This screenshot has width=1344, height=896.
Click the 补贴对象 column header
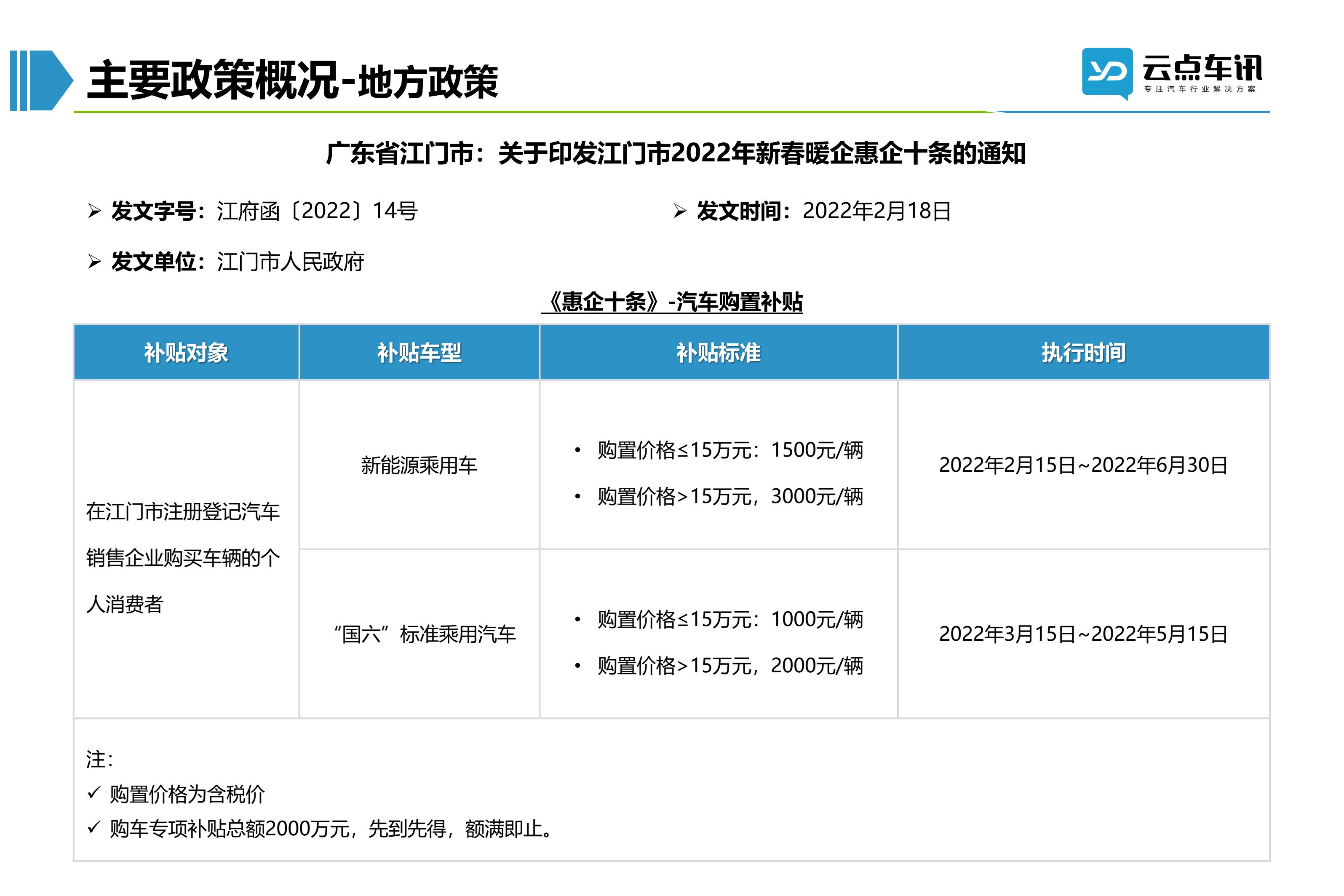click(186, 353)
